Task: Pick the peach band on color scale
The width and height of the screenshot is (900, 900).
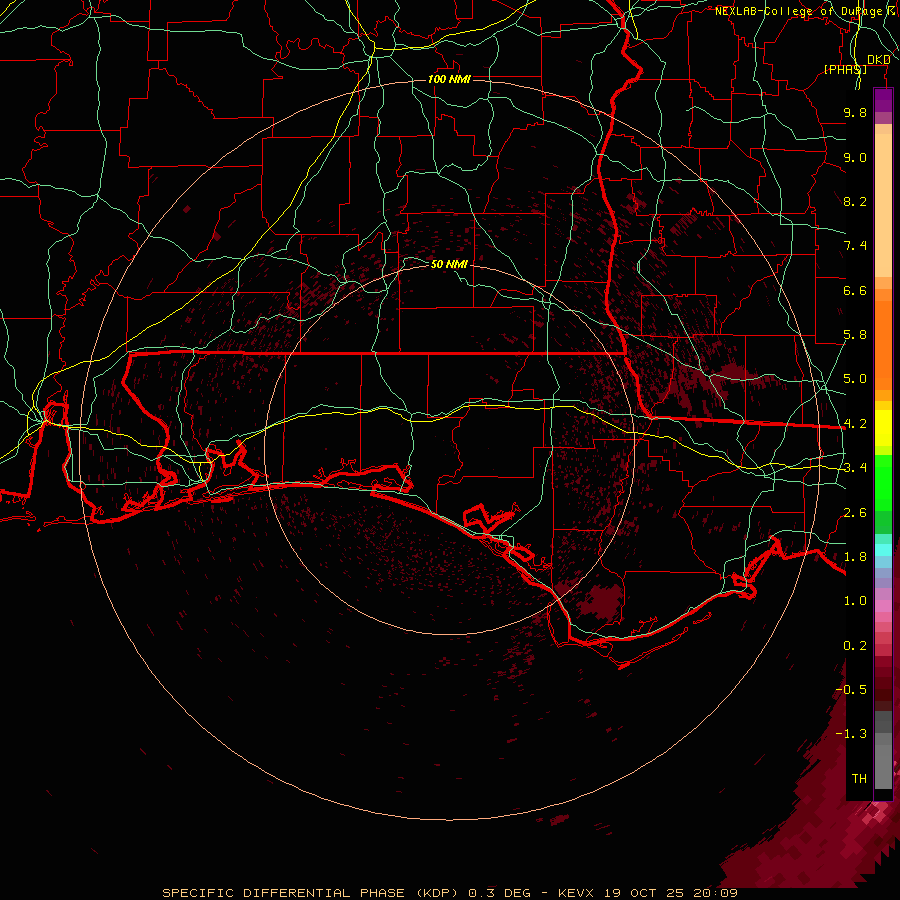Action: coord(883,205)
